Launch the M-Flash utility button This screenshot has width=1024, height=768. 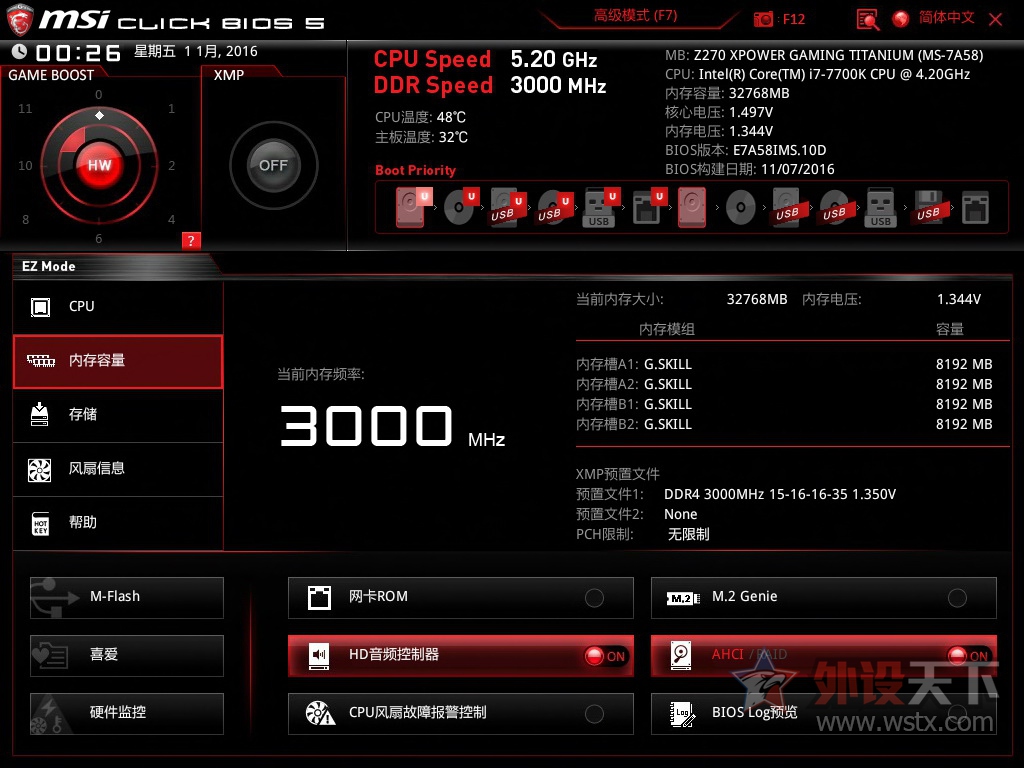(x=127, y=598)
